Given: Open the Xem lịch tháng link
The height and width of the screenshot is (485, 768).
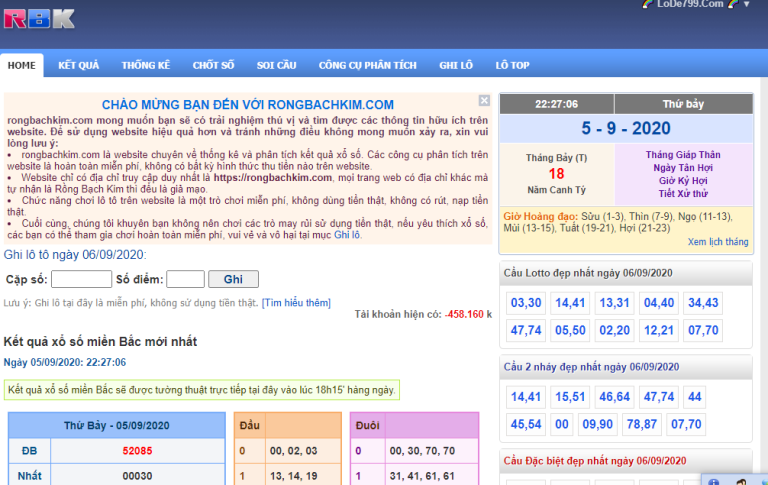Looking at the screenshot, I should click(718, 242).
